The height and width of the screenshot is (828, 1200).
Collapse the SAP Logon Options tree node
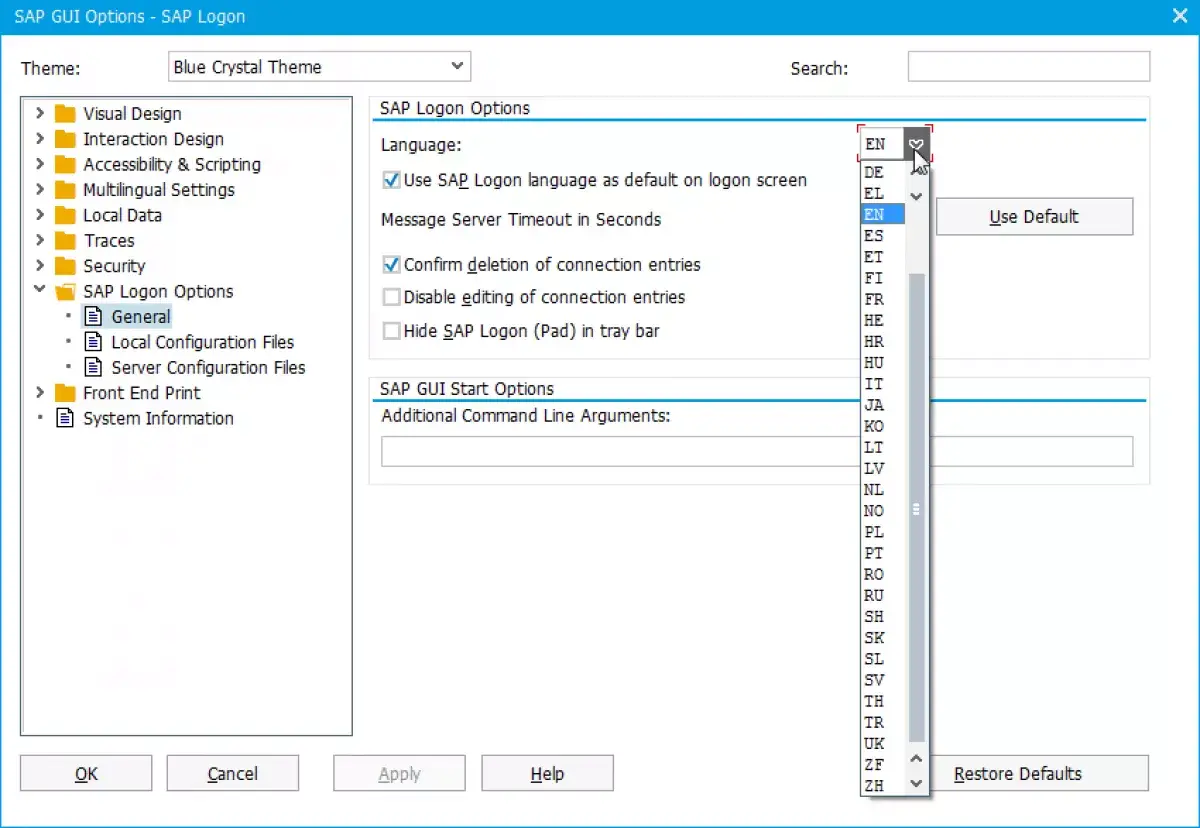40,290
